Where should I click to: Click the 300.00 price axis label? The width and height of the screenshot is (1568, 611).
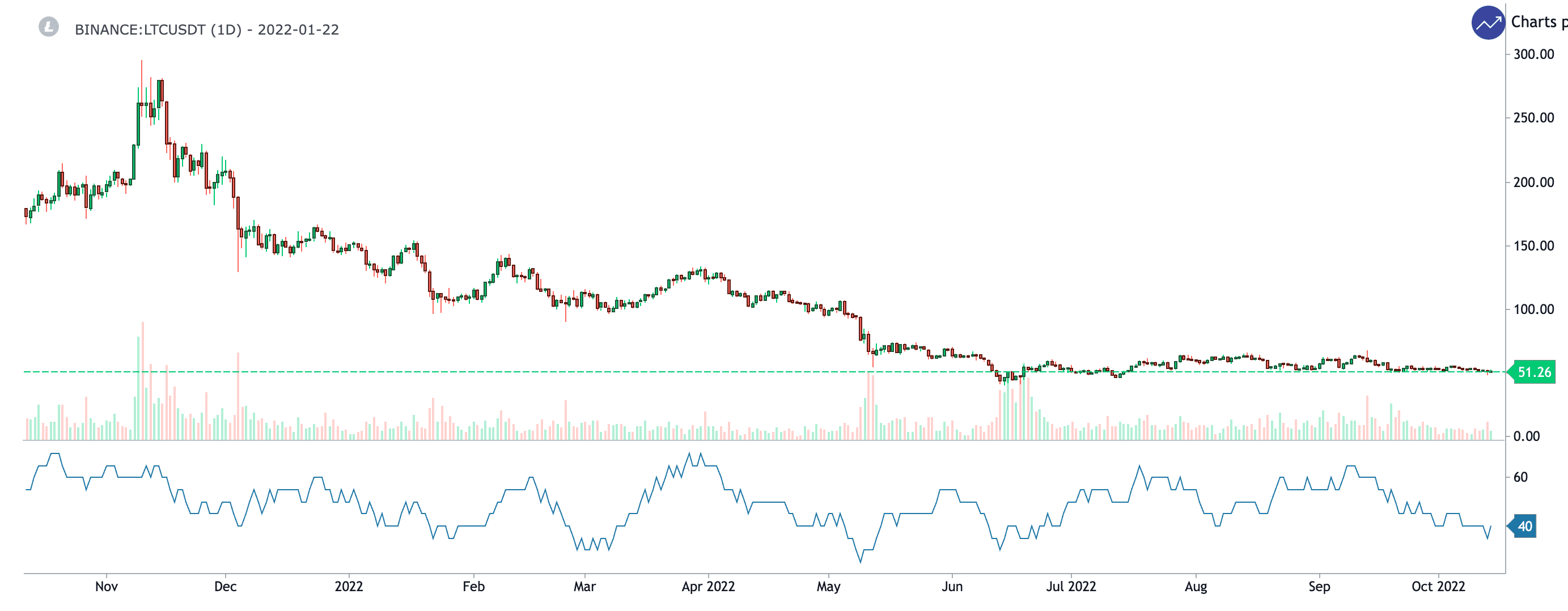coord(1533,54)
